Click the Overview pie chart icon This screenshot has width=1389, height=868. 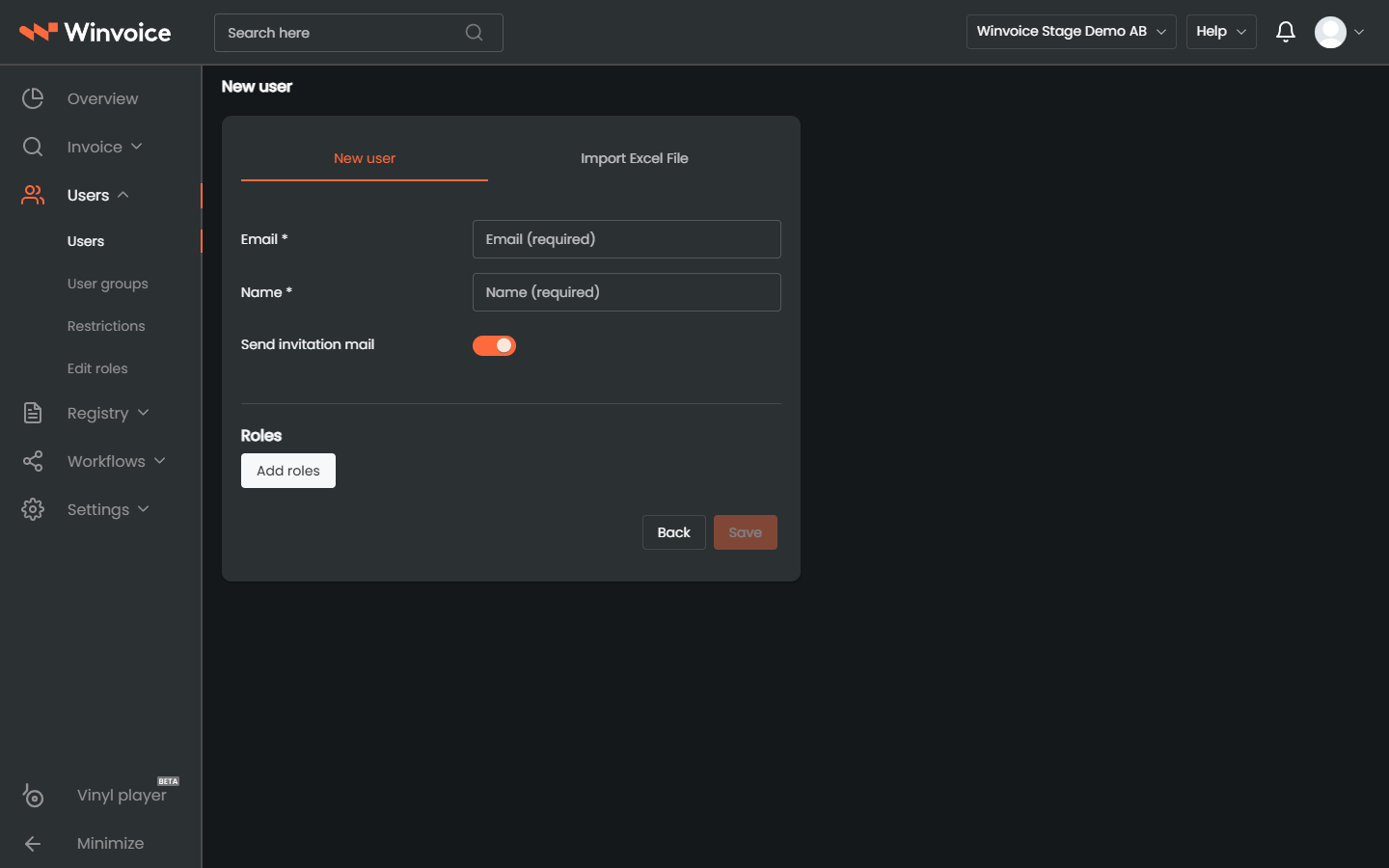(x=33, y=98)
